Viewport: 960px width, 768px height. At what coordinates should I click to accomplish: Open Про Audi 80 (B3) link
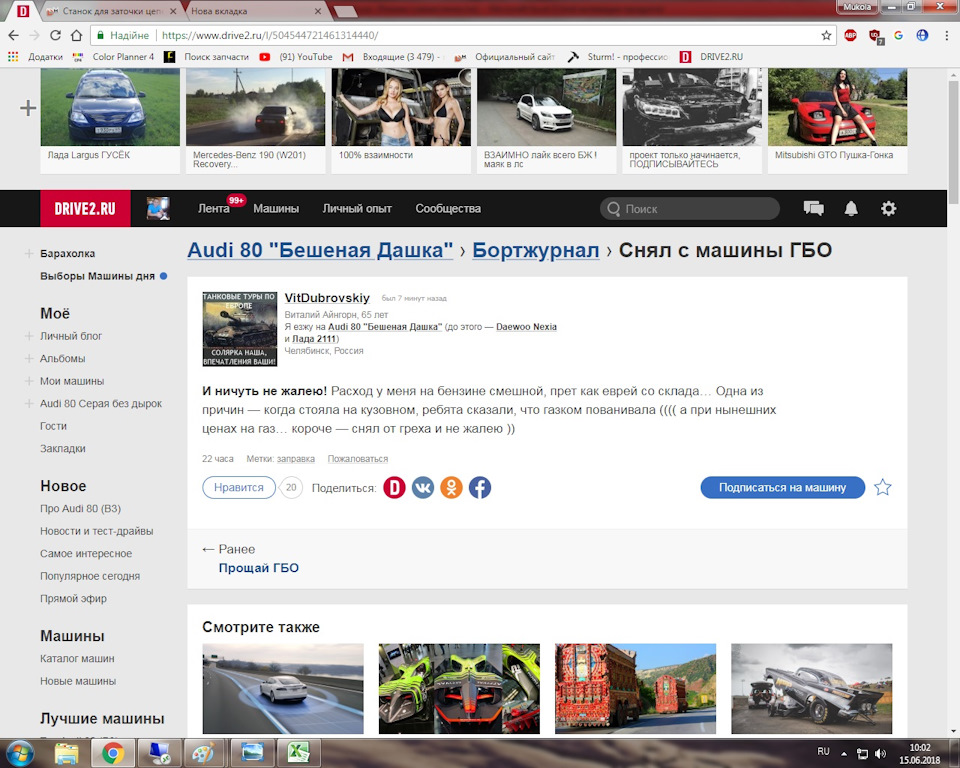(80, 509)
